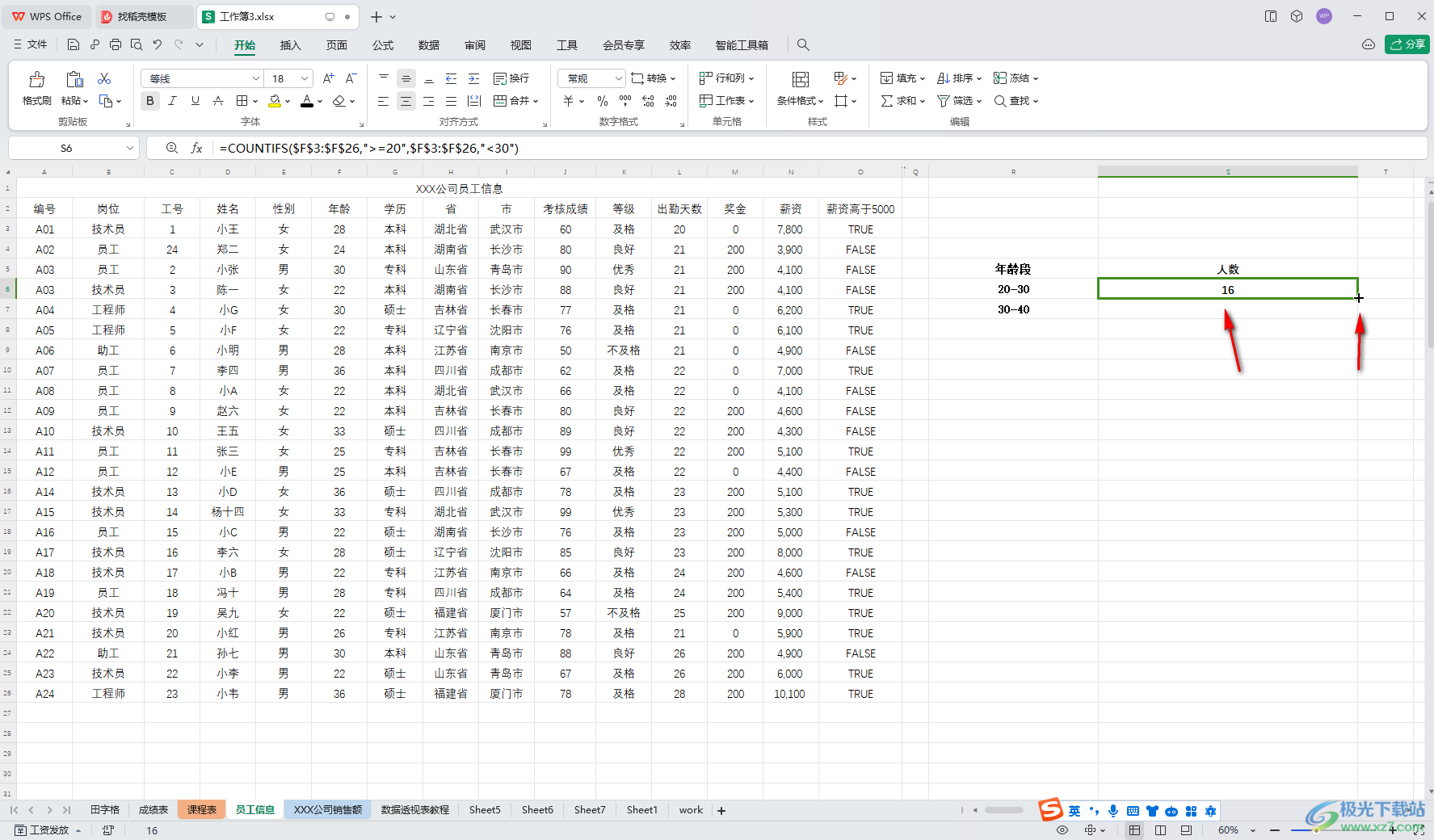
Task: Click the cell borders icon
Action: (x=242, y=101)
